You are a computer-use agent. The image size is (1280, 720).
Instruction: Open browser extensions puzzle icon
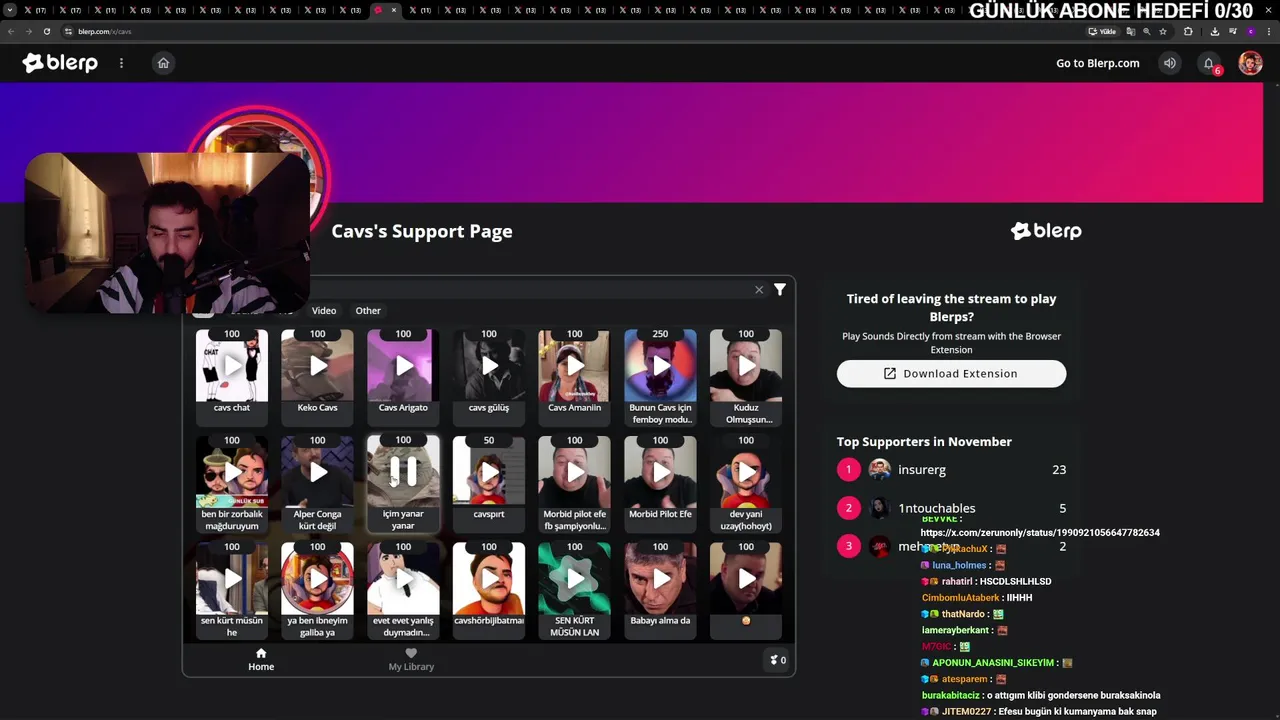(x=1188, y=31)
